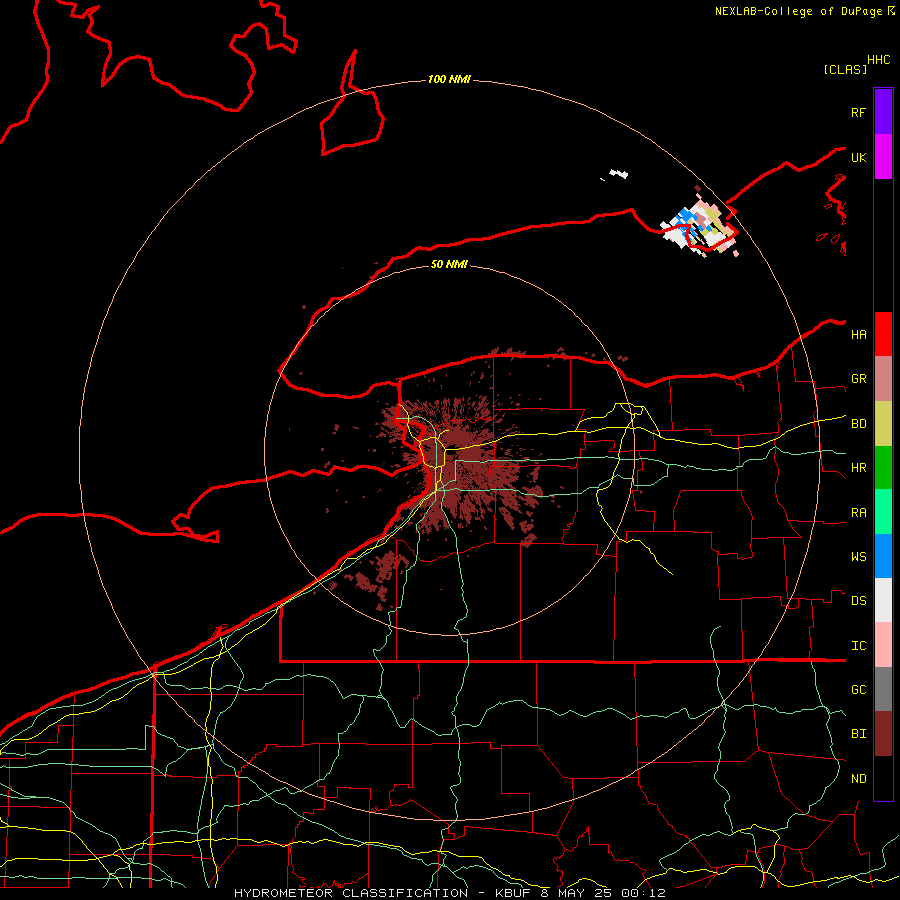This screenshot has height=900, width=900.
Task: Select the BD yellow legend swatch
Action: (883, 423)
